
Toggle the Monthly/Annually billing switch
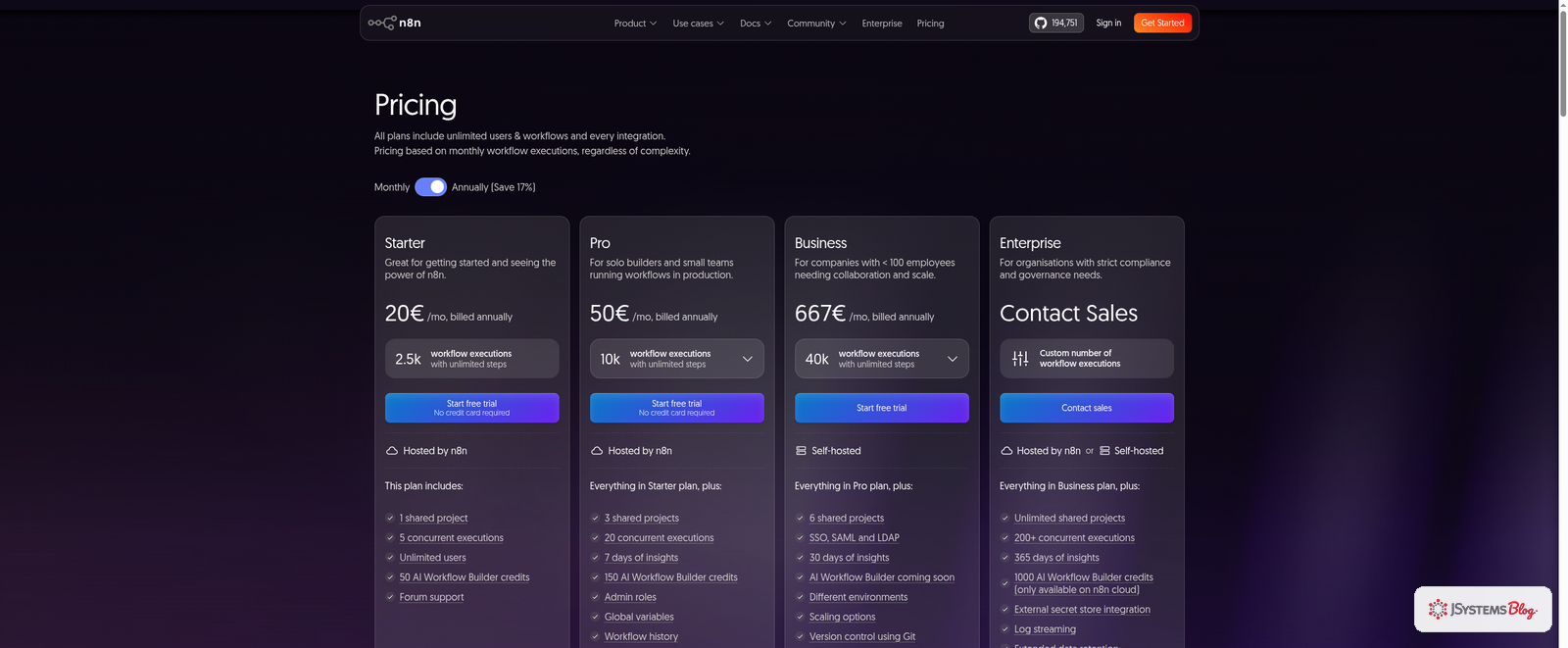pyautogui.click(x=430, y=187)
